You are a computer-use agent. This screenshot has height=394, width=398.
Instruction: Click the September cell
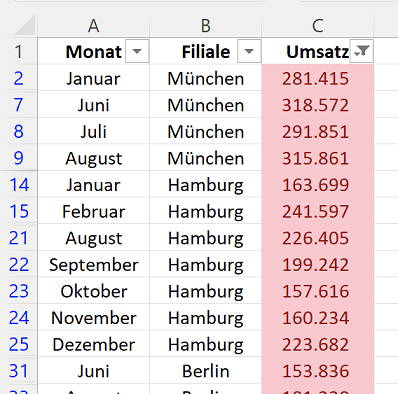point(94,265)
